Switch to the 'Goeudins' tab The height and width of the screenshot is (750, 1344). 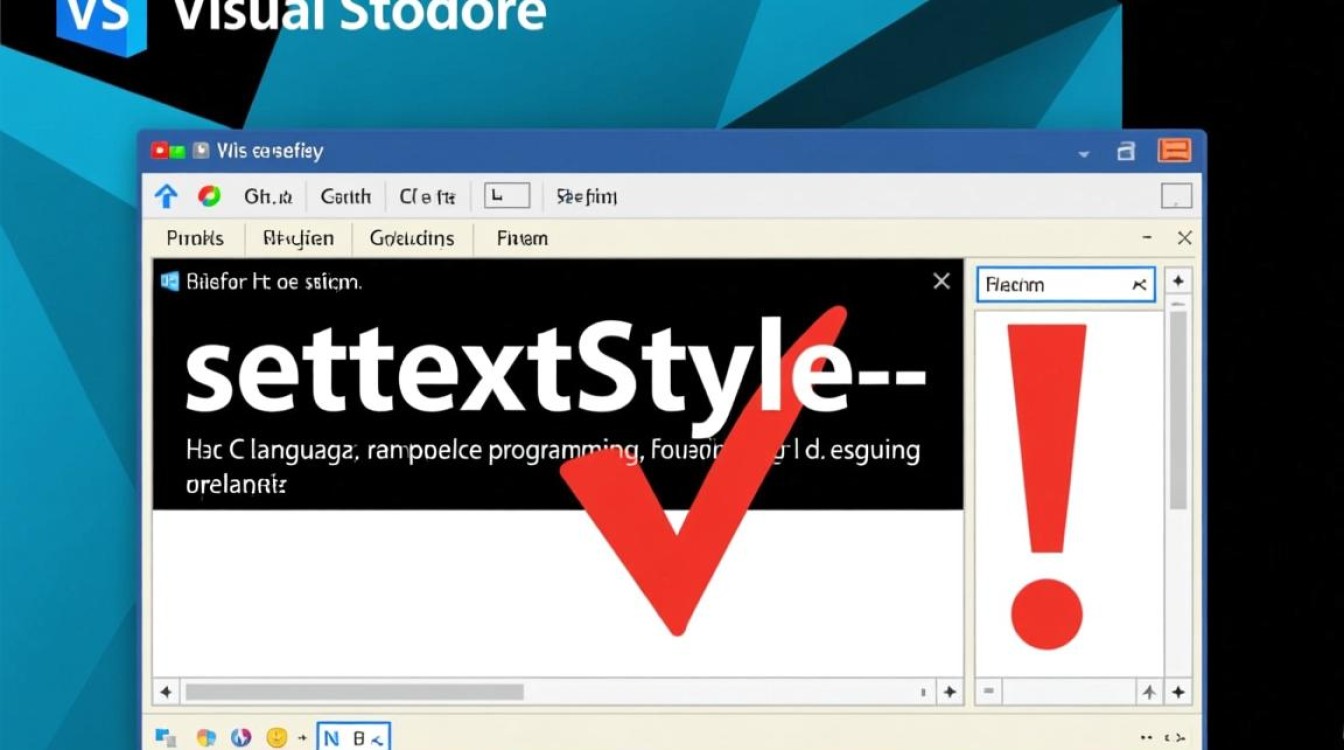(412, 238)
